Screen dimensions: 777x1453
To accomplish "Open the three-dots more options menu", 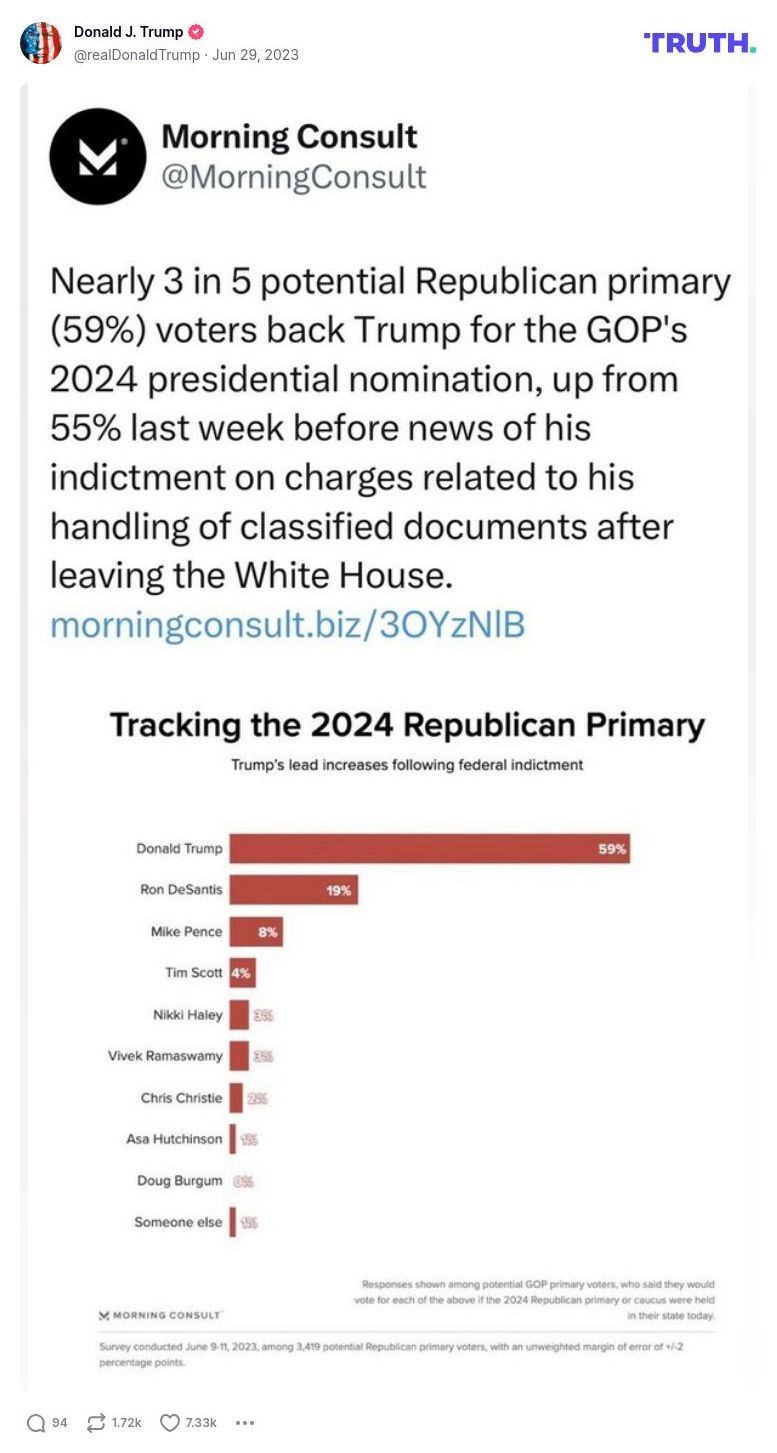I will pyautogui.click(x=245, y=1422).
